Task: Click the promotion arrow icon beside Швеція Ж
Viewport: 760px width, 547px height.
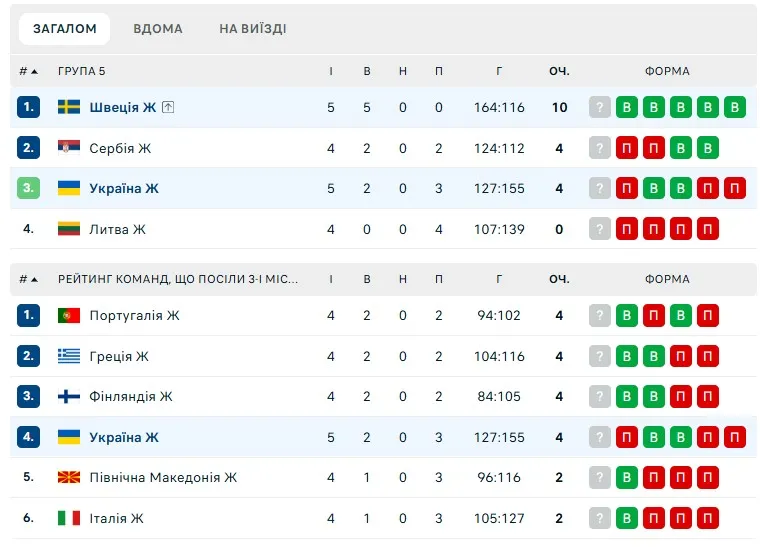Action: (x=168, y=107)
